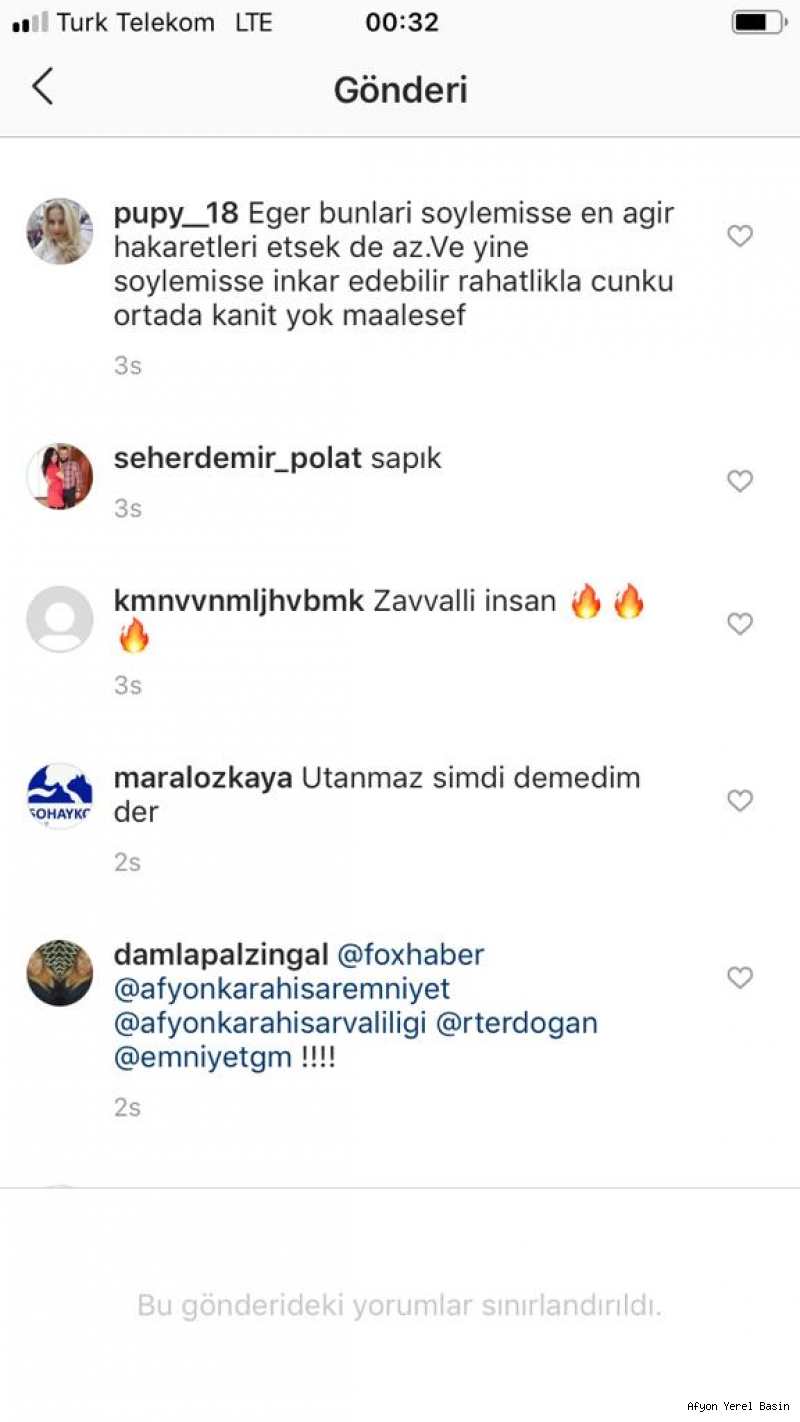Like maralozkaya's comment with the heart

tap(739, 801)
